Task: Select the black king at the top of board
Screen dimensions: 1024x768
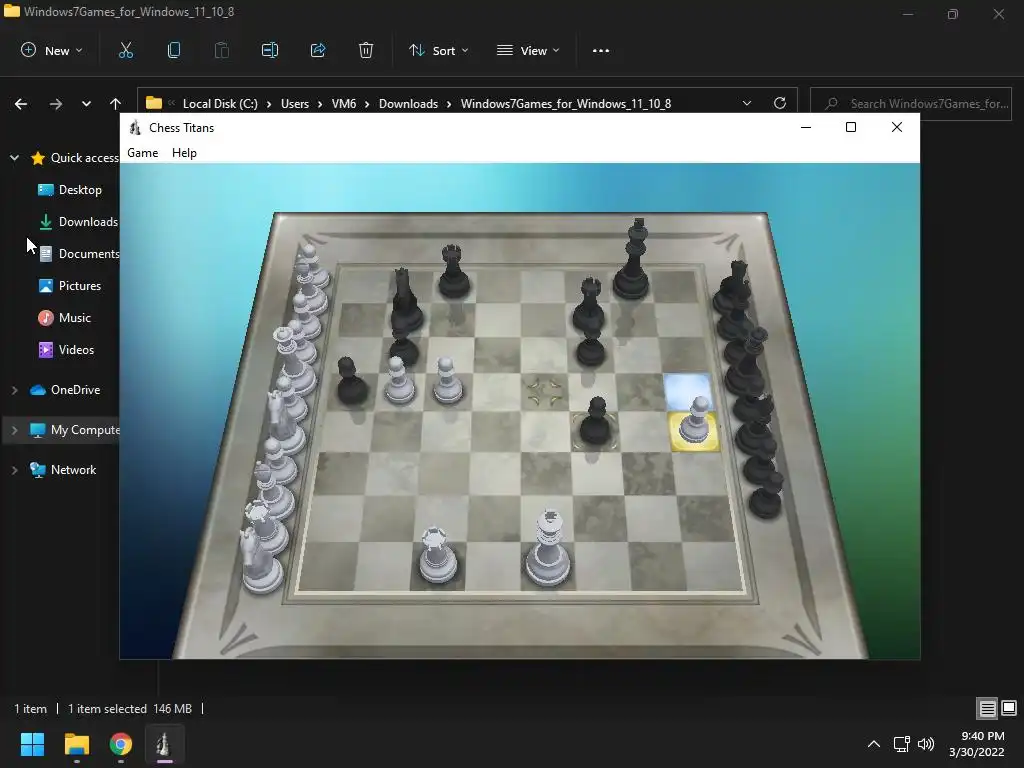Action: tap(632, 264)
